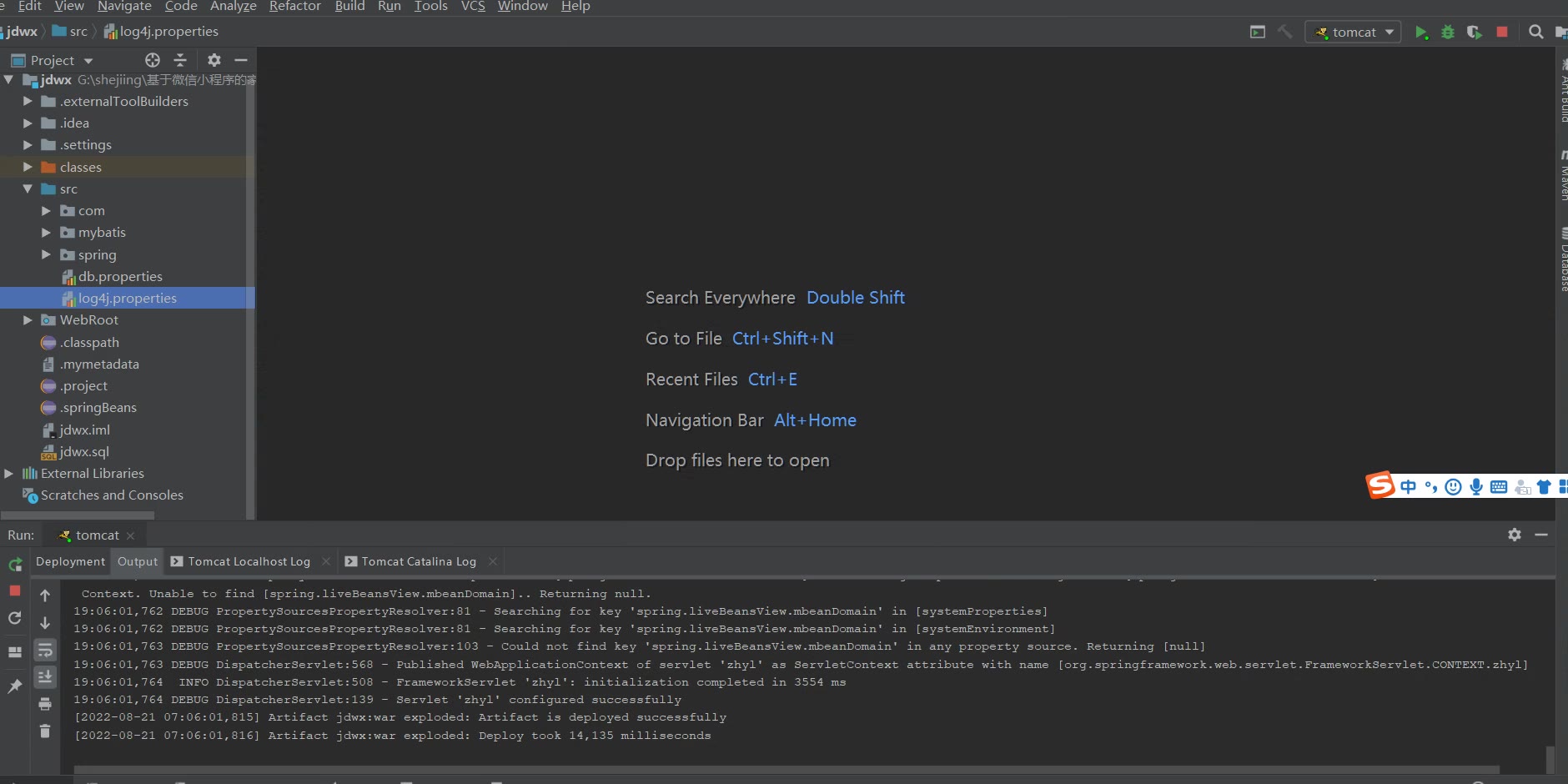Click the Build project hammer icon
Viewport: 1568px width, 784px height.
(1285, 32)
